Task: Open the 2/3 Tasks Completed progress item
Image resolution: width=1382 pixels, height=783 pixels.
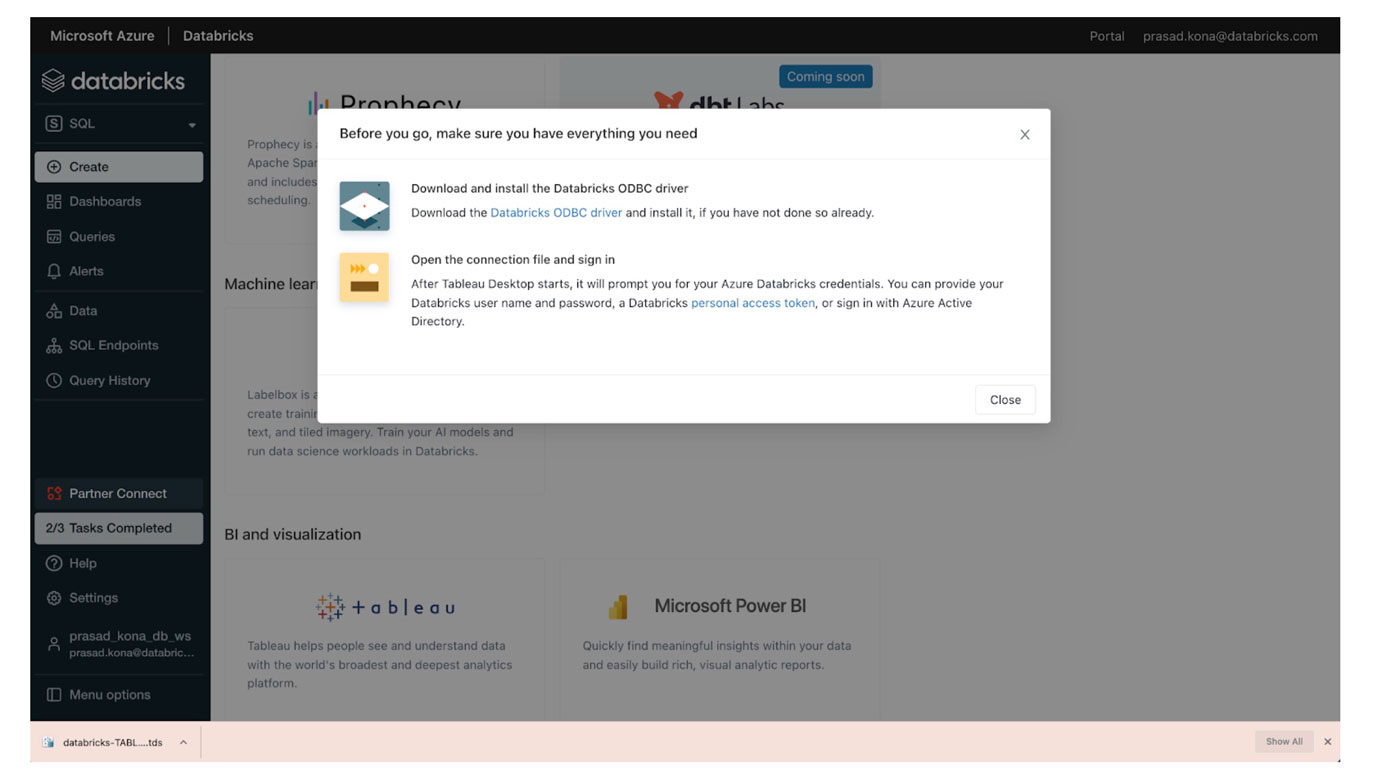Action: (x=119, y=529)
